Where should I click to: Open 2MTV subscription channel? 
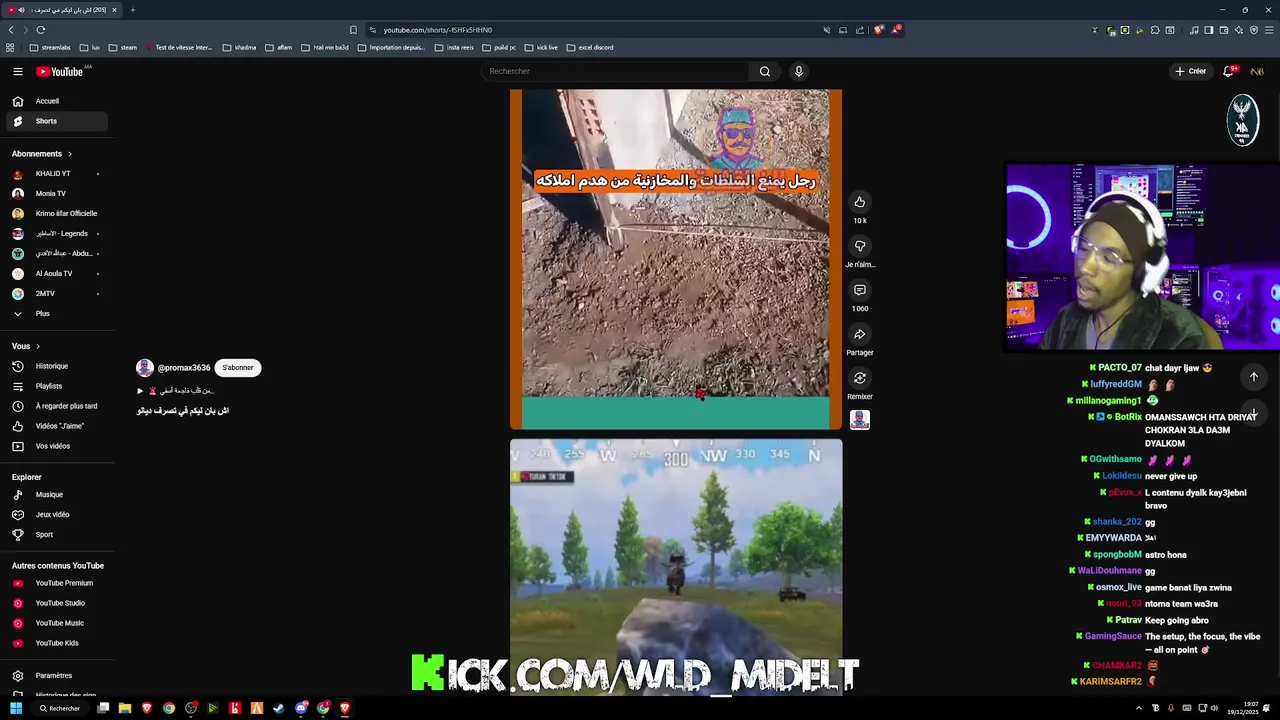pos(58,293)
